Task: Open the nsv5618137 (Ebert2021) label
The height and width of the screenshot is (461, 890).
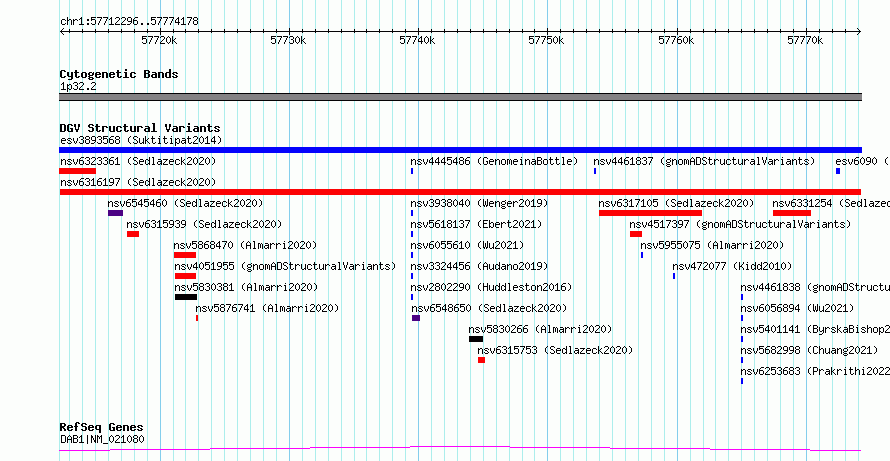Action: click(476, 224)
